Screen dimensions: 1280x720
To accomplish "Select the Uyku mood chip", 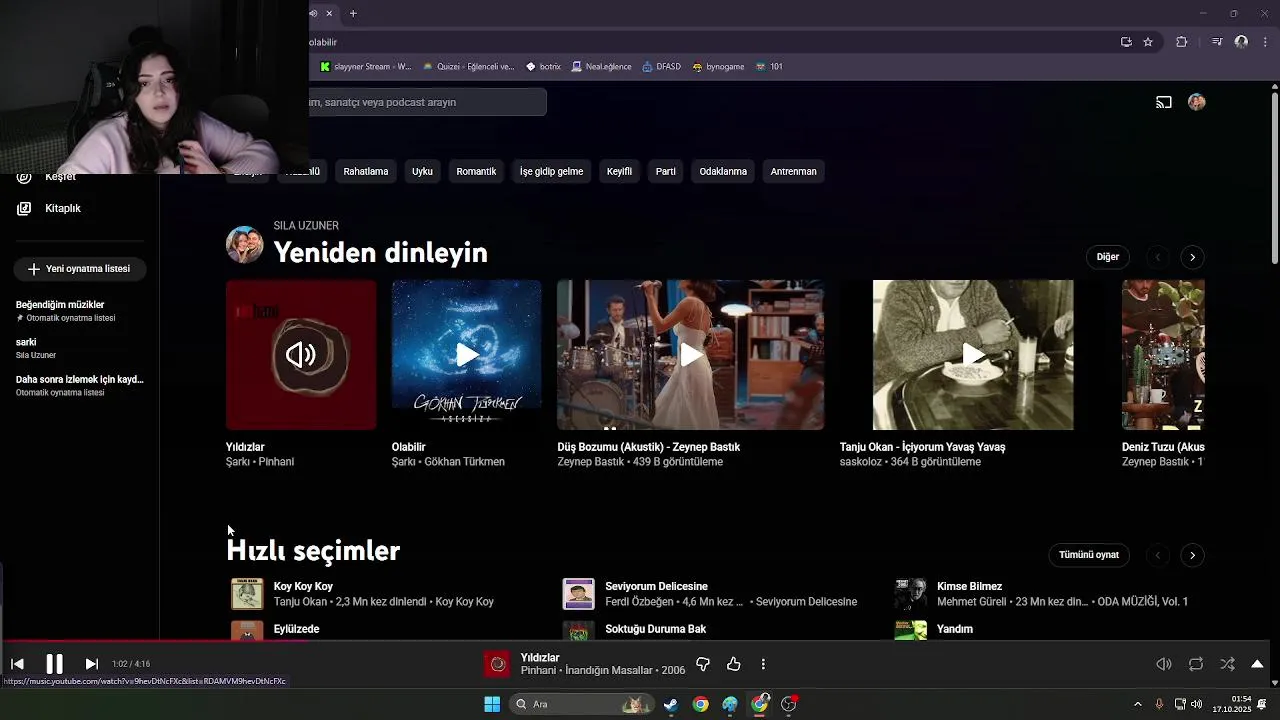I will (x=422, y=171).
